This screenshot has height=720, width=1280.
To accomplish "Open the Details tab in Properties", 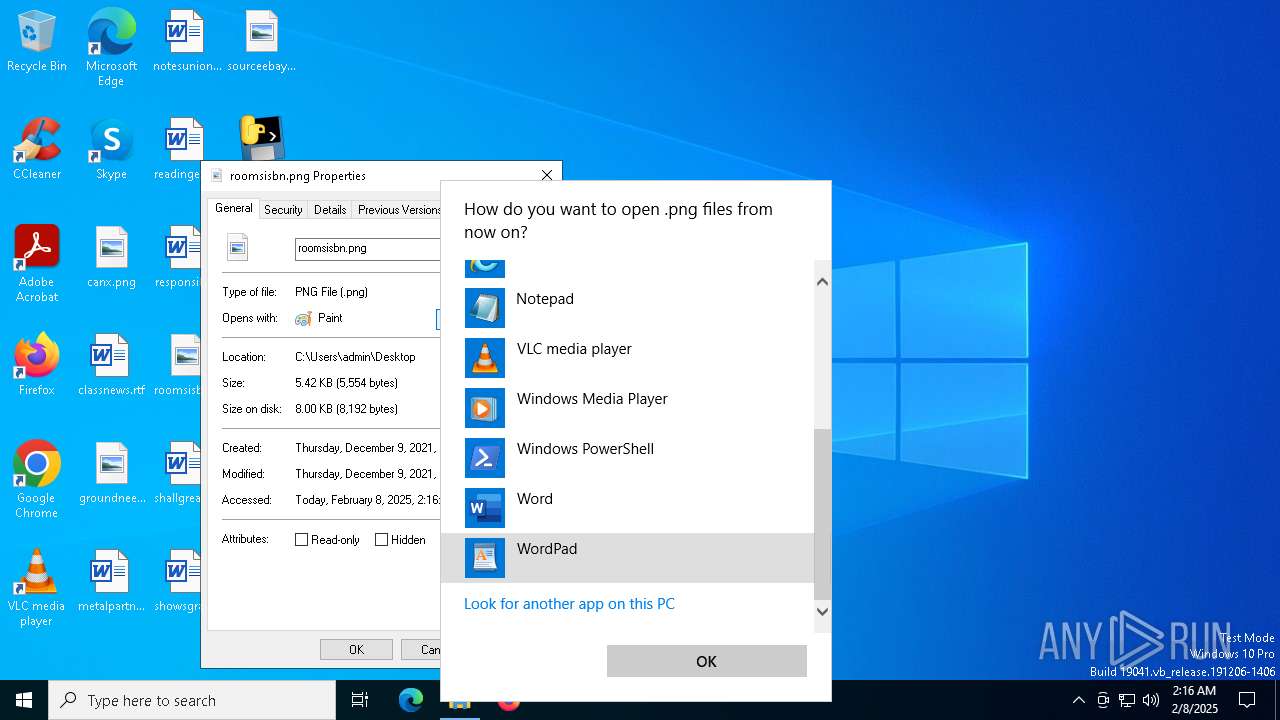I will [330, 210].
